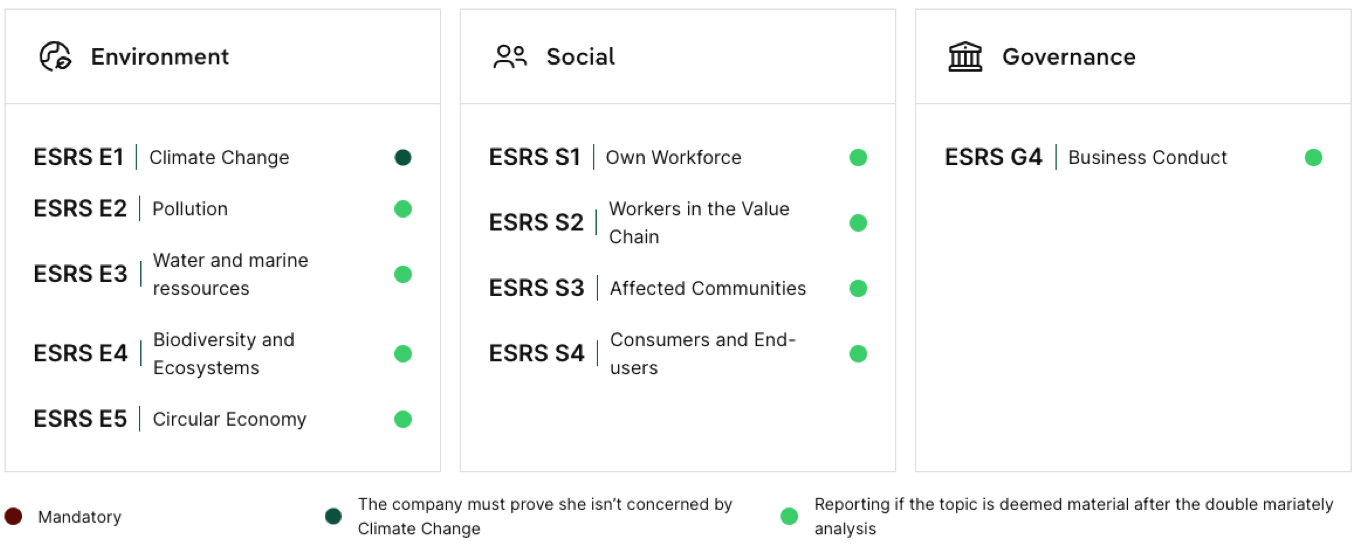Screen dimensions: 1357x552
Task: Click the Social people icon
Action: [x=510, y=57]
